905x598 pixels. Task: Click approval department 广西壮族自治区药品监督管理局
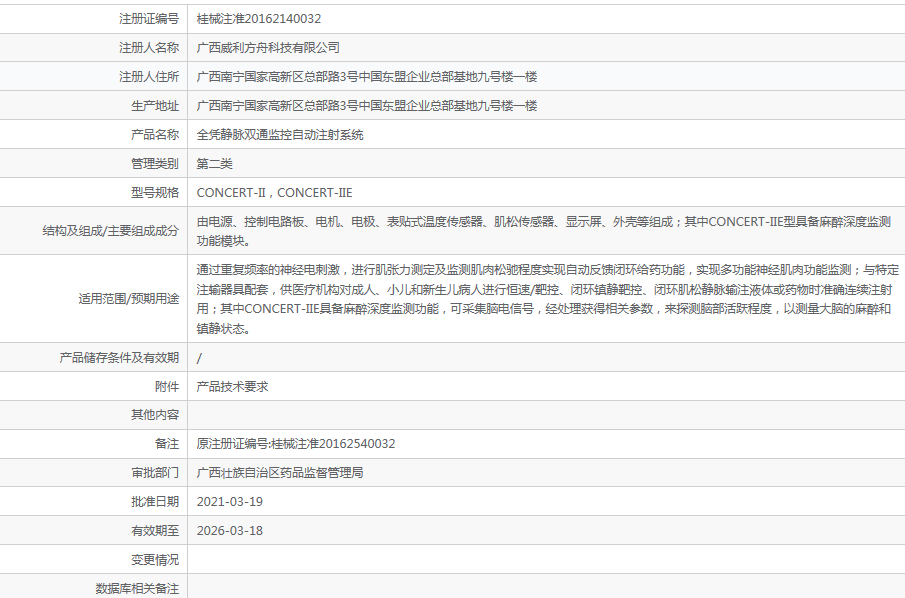(279, 473)
